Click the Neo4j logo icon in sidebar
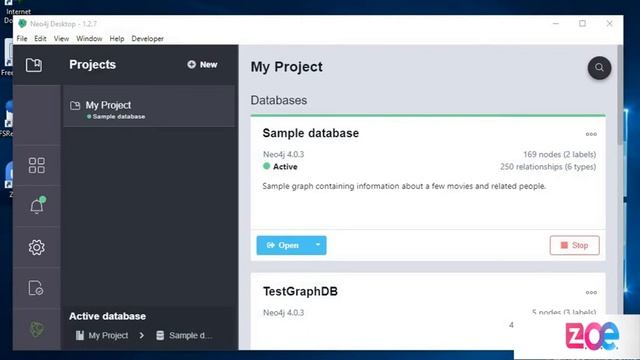This screenshot has width=640, height=360. pos(37,329)
